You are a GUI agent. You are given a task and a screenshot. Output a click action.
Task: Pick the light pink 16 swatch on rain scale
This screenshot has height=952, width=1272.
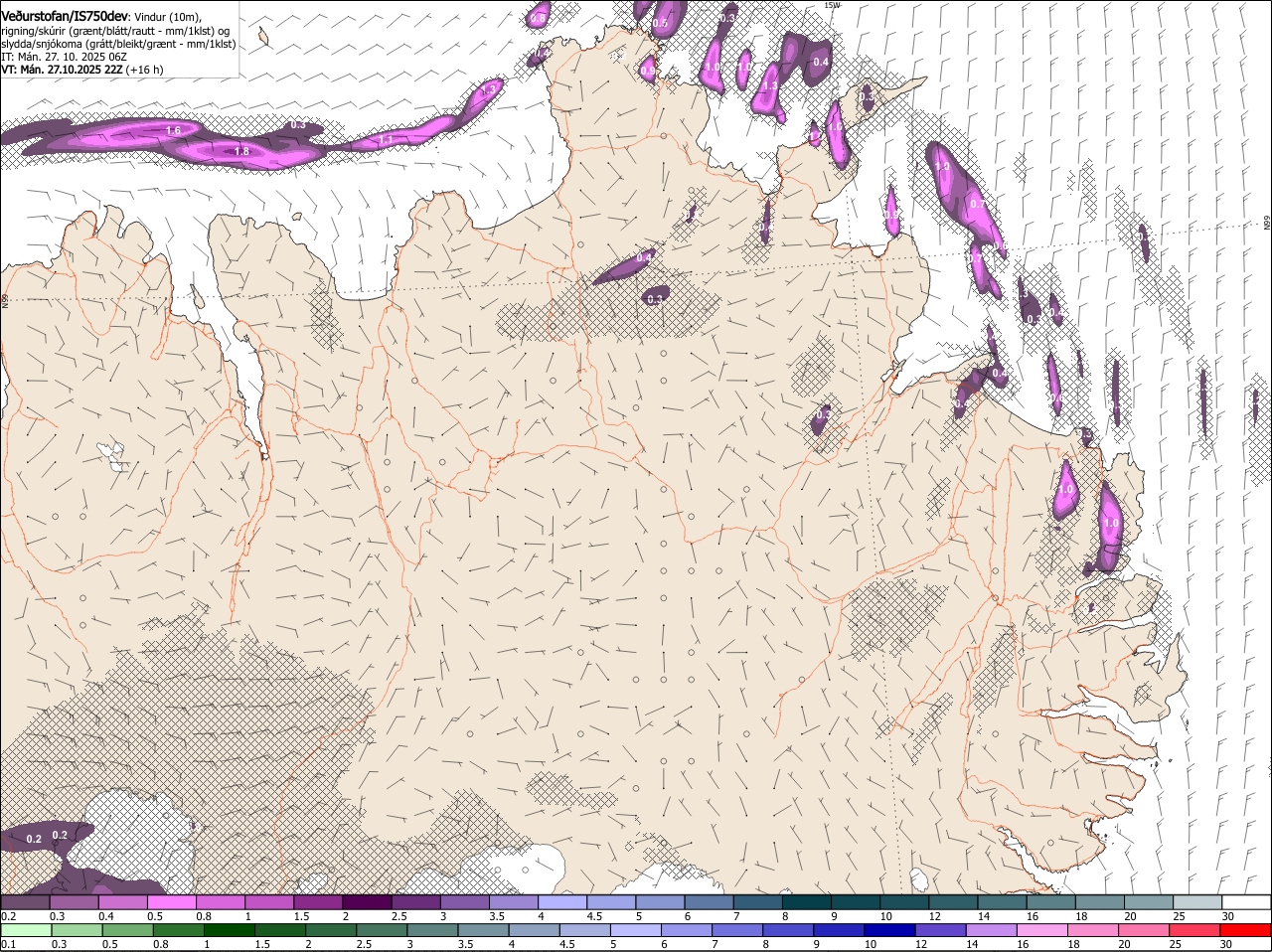1042,930
